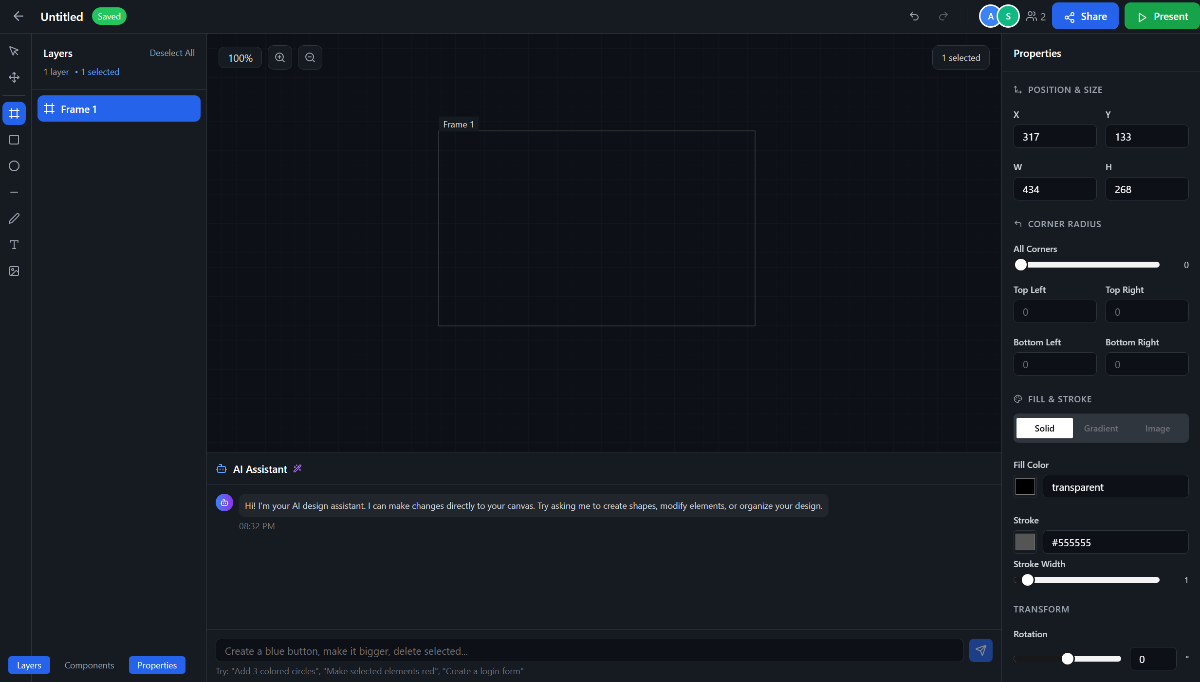Image resolution: width=1200 pixels, height=682 pixels.
Task: Select the cursor selection tool
Action: [14, 50]
